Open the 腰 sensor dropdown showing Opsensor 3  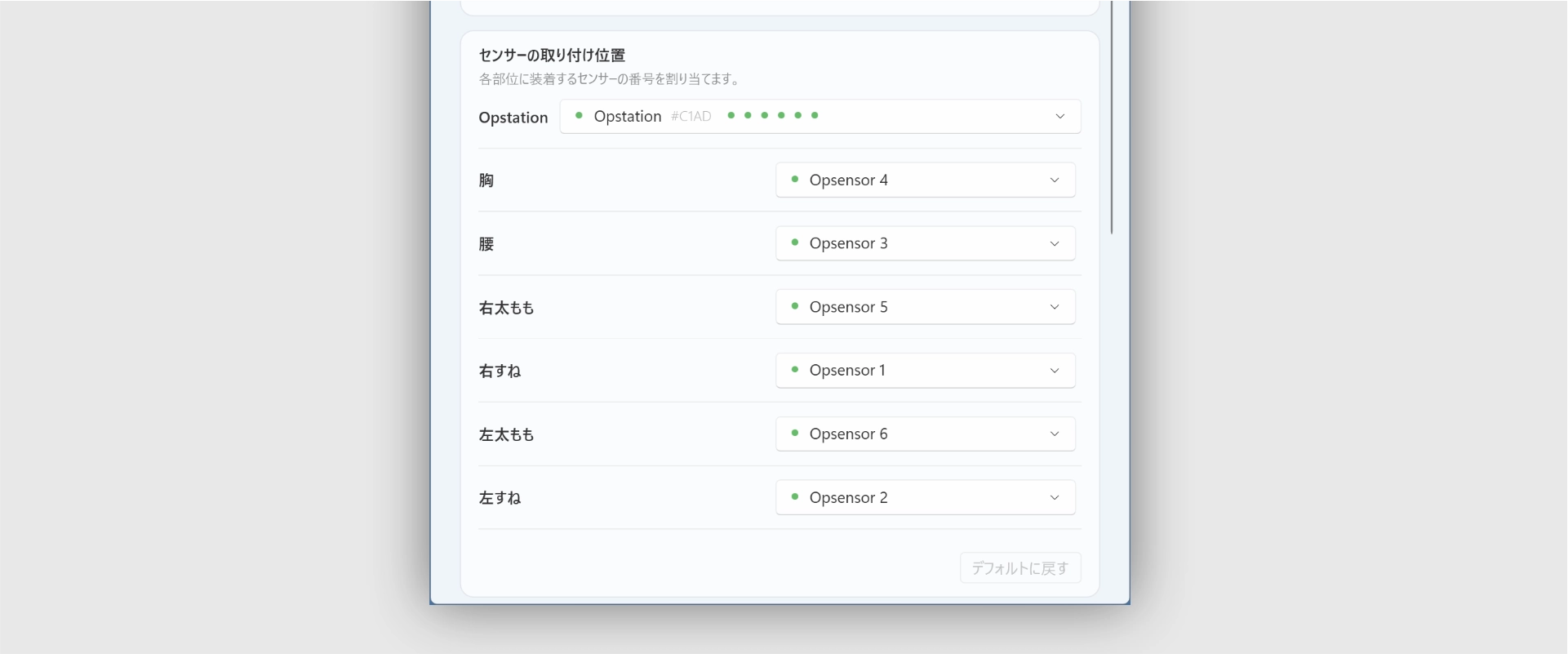click(x=926, y=243)
